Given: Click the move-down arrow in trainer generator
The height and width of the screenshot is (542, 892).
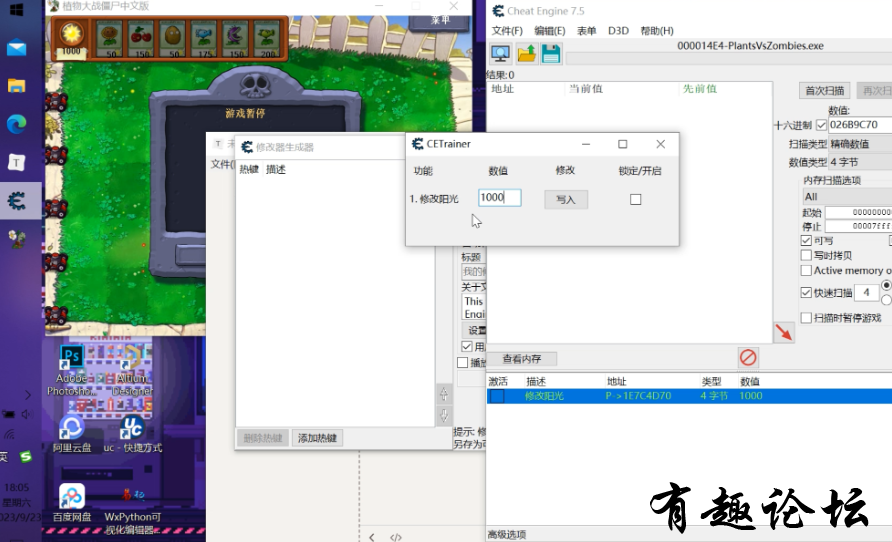Looking at the screenshot, I should [444, 415].
